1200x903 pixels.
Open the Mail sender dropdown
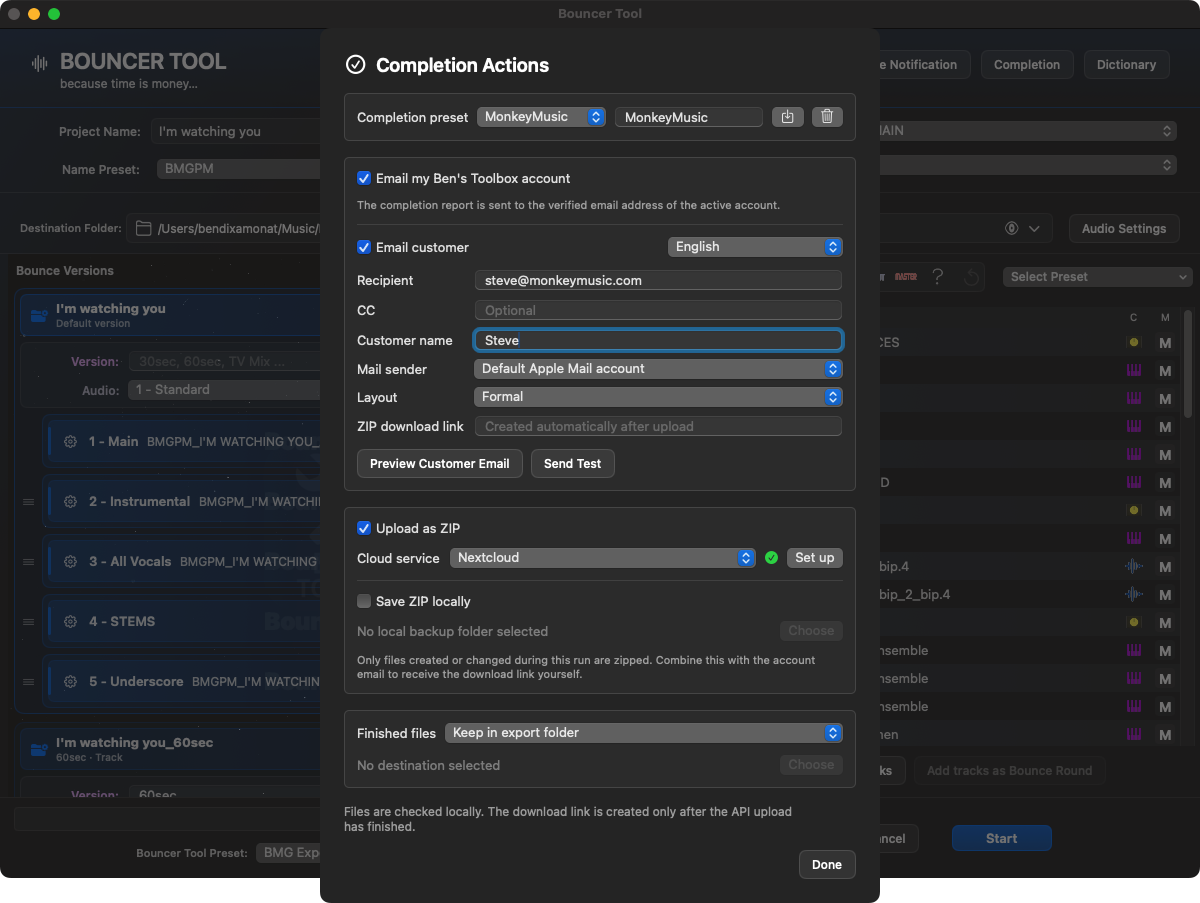[658, 369]
